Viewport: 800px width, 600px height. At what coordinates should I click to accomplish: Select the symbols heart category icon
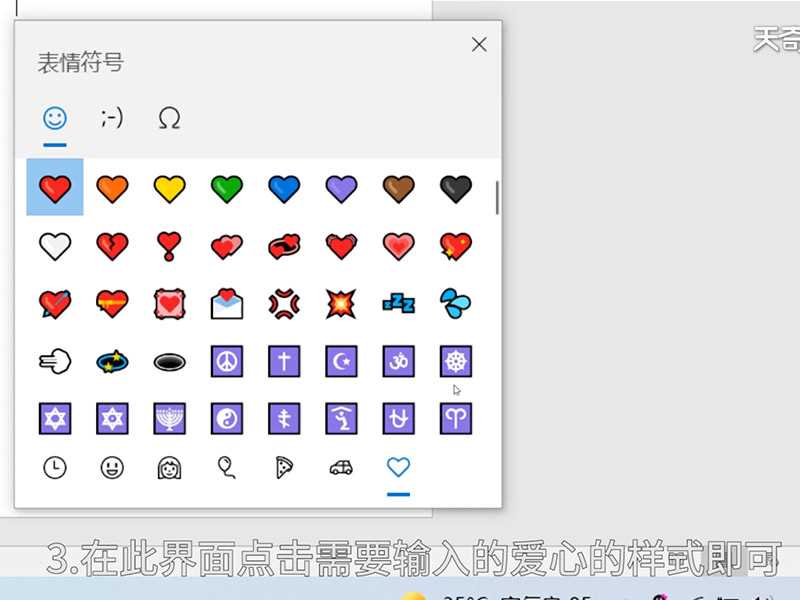(397, 467)
